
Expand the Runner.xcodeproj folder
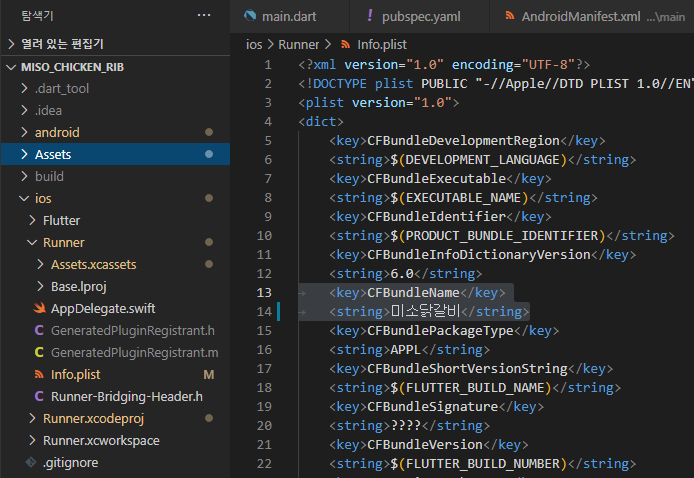coord(32,418)
